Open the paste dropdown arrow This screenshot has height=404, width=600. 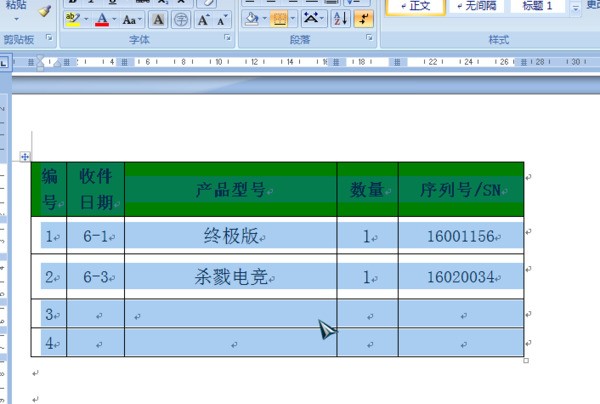point(16,19)
